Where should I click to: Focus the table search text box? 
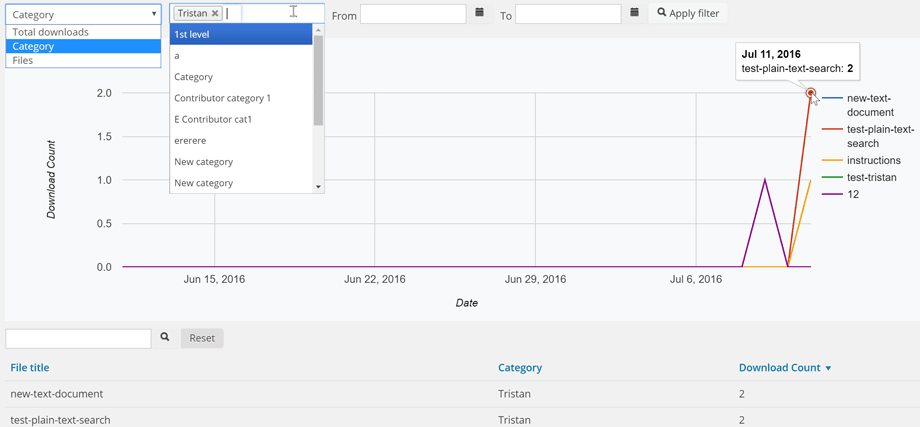79,338
